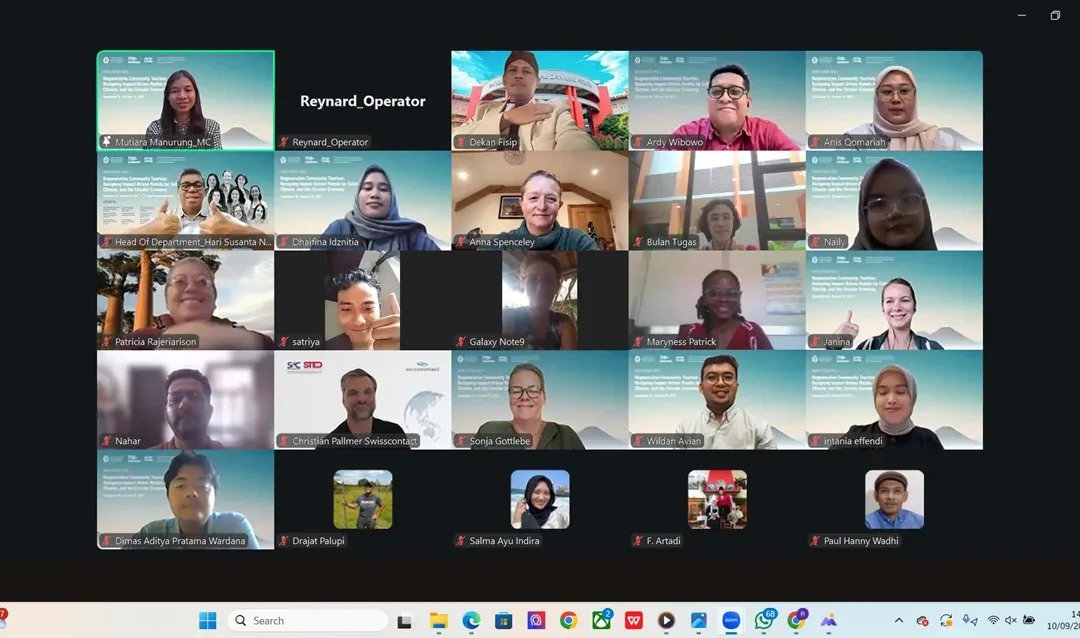The image size is (1080, 638).
Task: Select Mutiara Manurung_MC's video tile
Action: pos(185,100)
